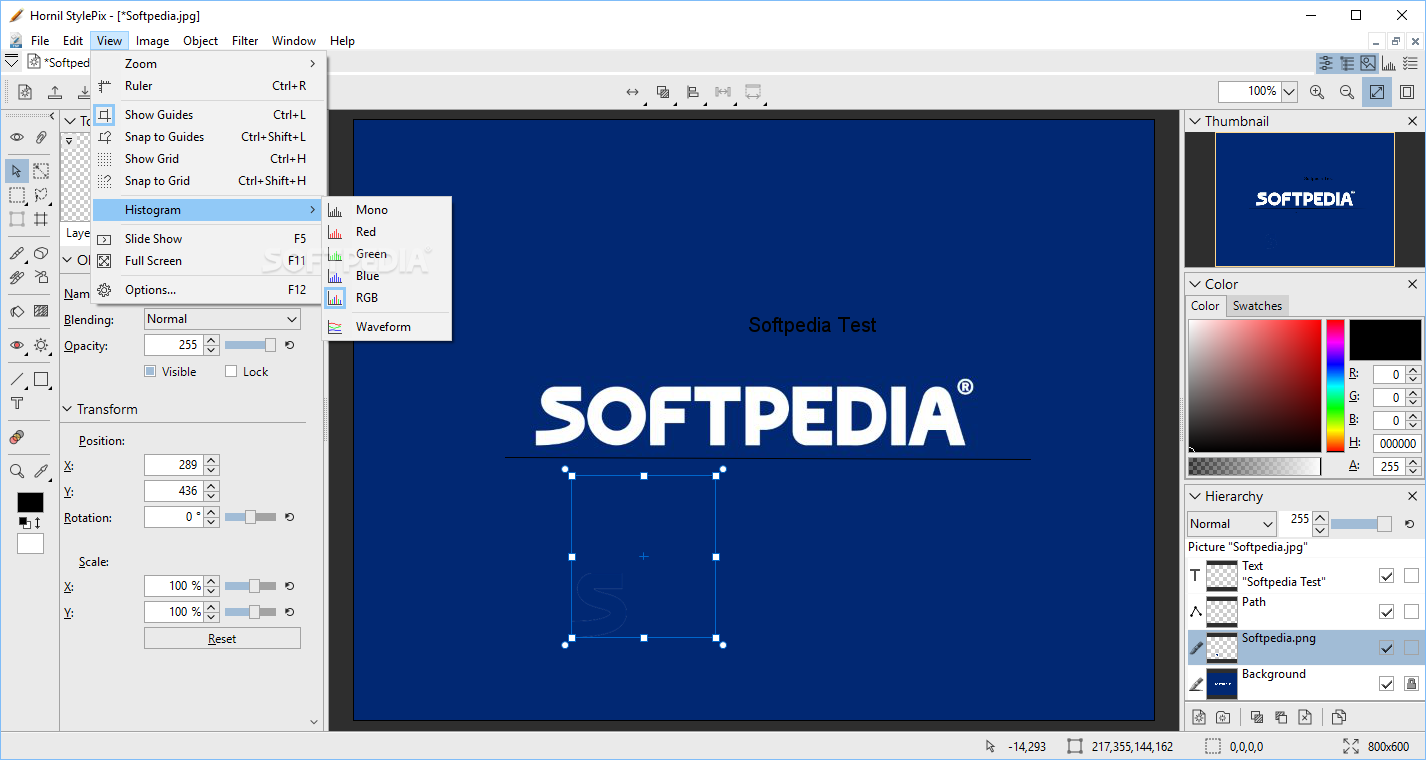
Task: Choose the rectangle shape tool
Action: coord(41,379)
